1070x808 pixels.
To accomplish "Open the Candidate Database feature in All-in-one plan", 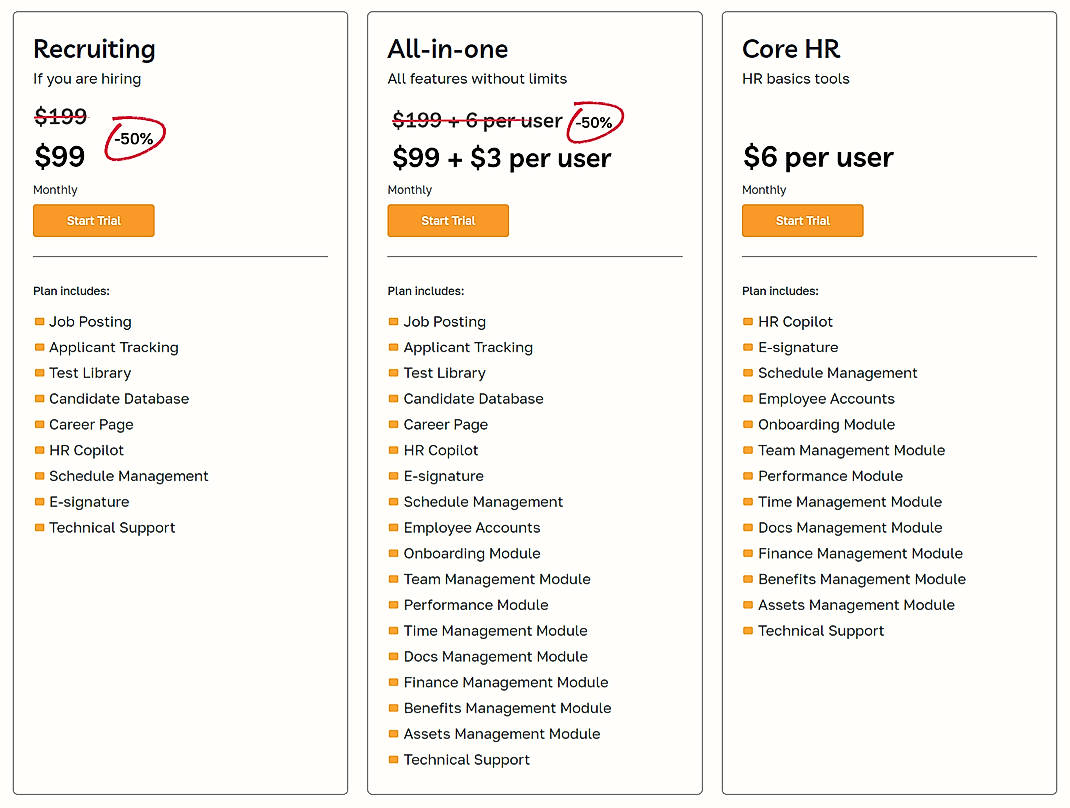I will pos(473,398).
